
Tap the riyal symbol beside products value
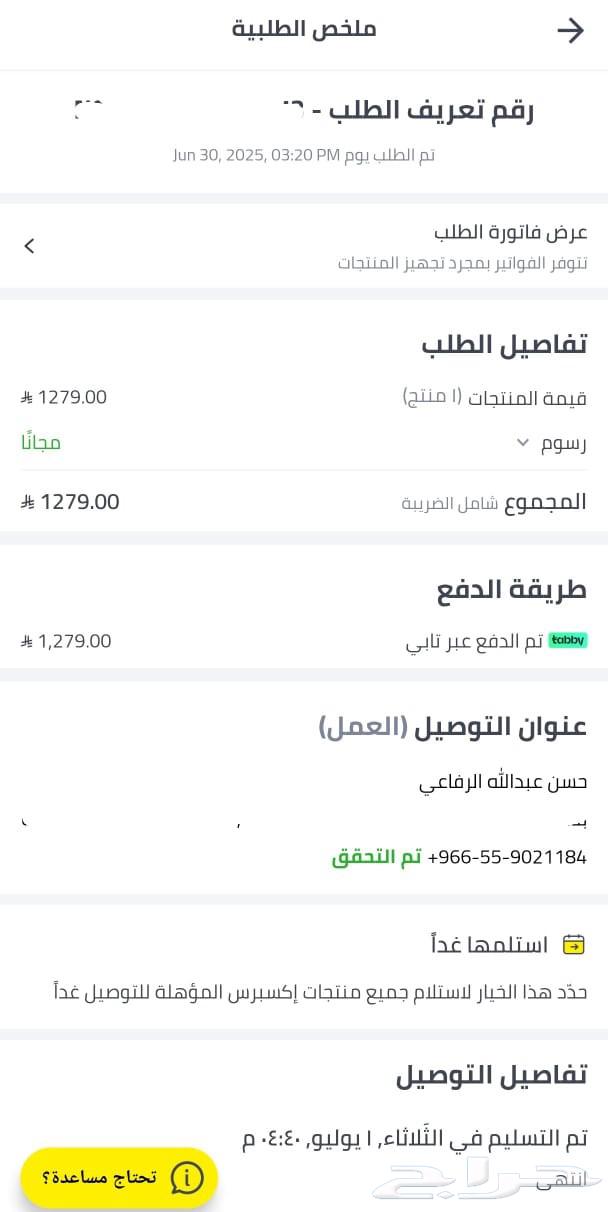point(27,397)
